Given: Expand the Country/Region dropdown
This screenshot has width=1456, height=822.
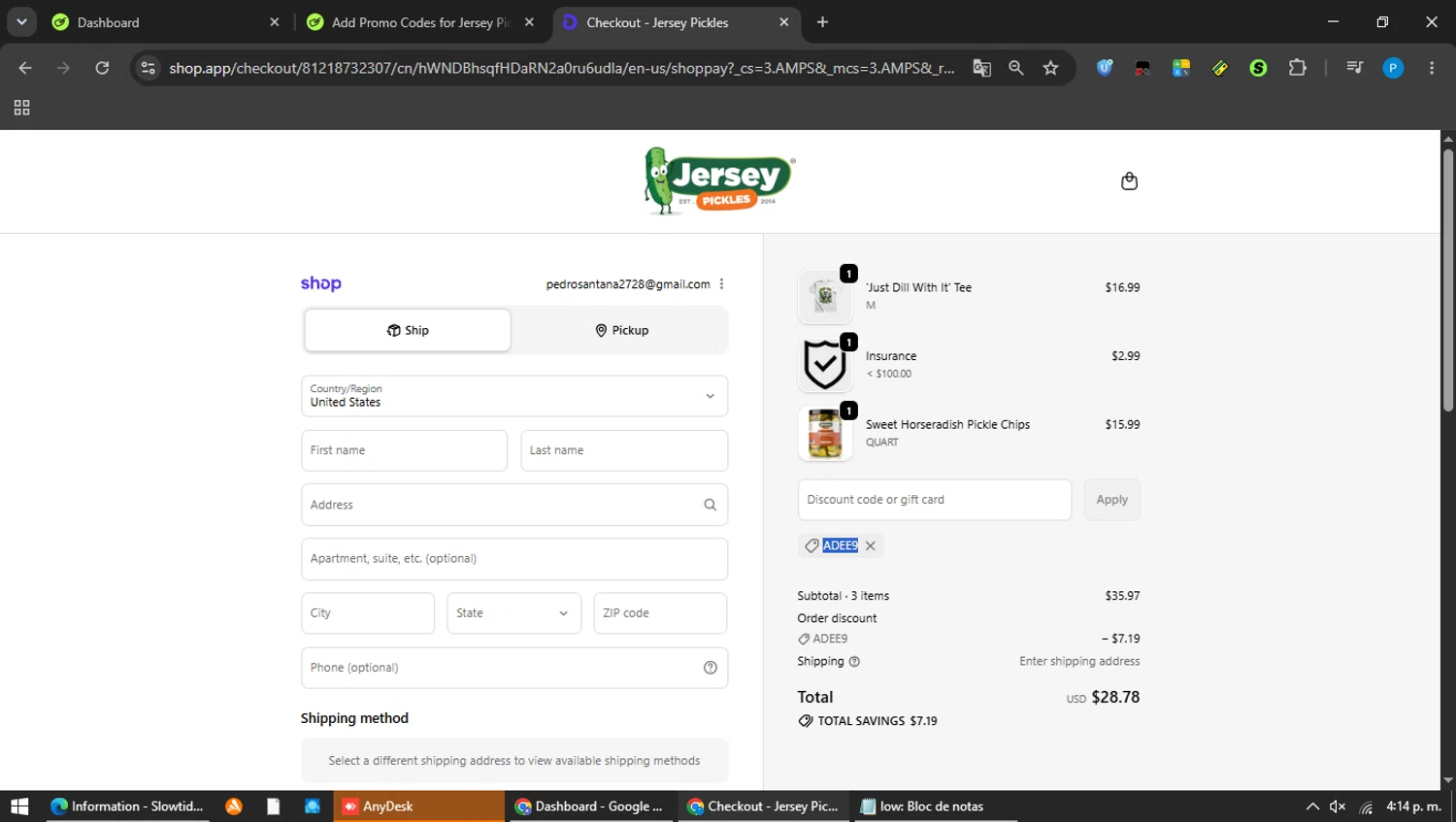Looking at the screenshot, I should [514, 396].
